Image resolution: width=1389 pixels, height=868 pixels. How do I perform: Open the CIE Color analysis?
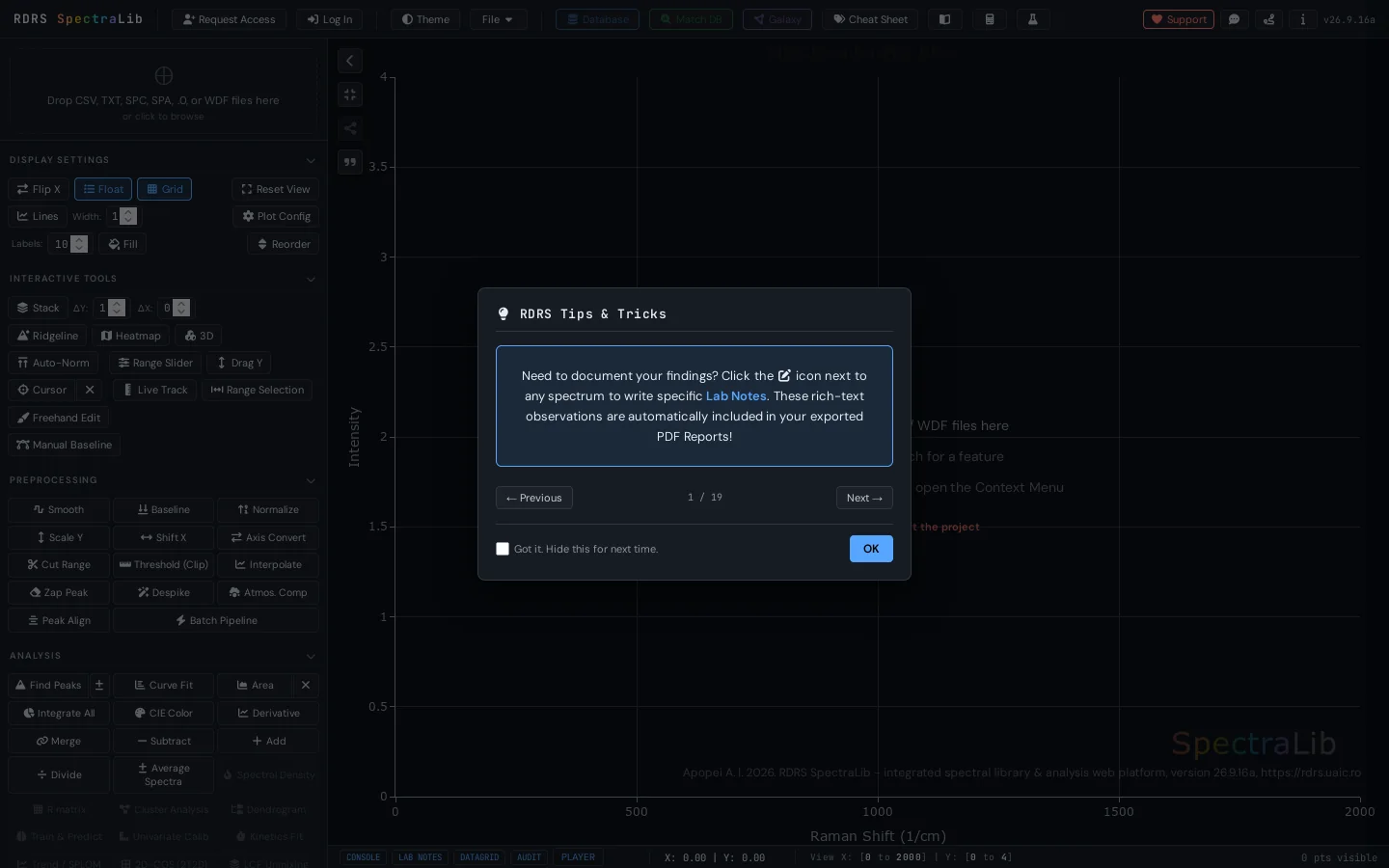[x=164, y=713]
